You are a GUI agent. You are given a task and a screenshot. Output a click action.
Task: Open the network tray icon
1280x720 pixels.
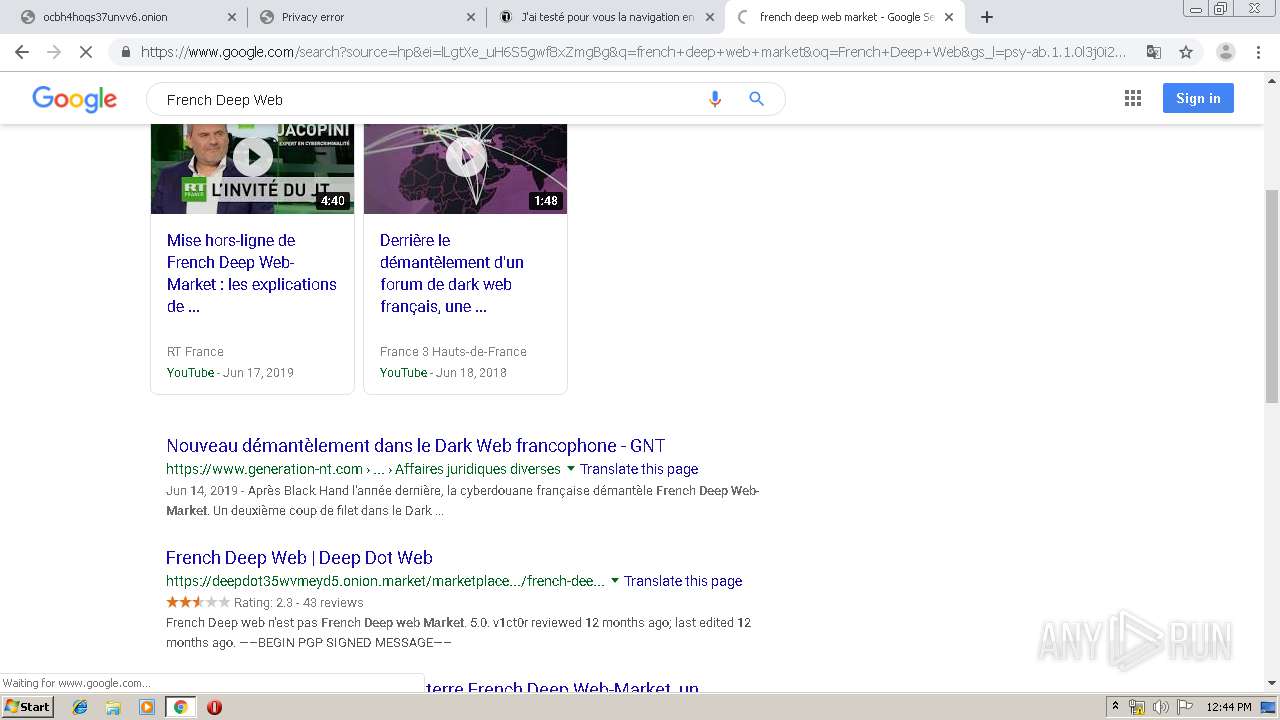click(x=1137, y=707)
